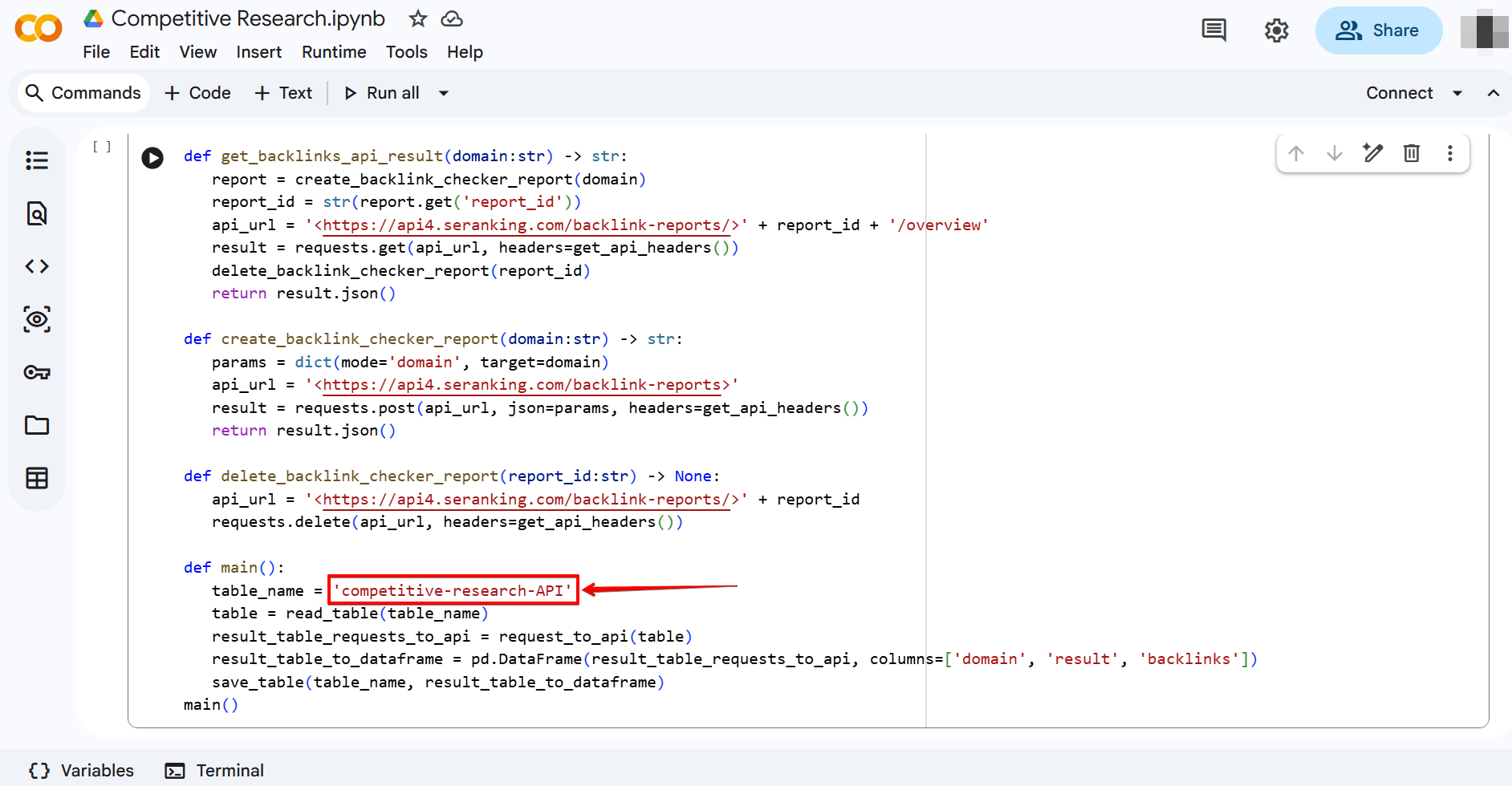Open the File menu
Viewport: 1512px width, 786px height.
(x=96, y=52)
